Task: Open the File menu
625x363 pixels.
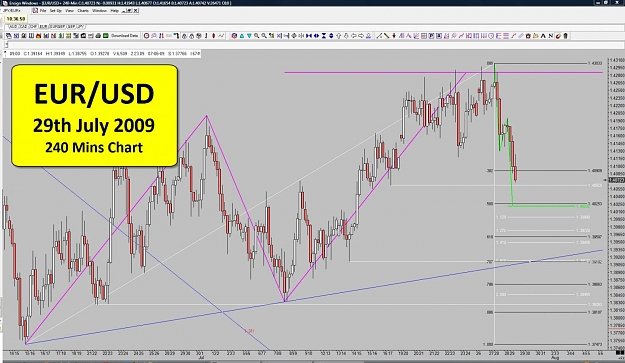Action: tap(43, 11)
